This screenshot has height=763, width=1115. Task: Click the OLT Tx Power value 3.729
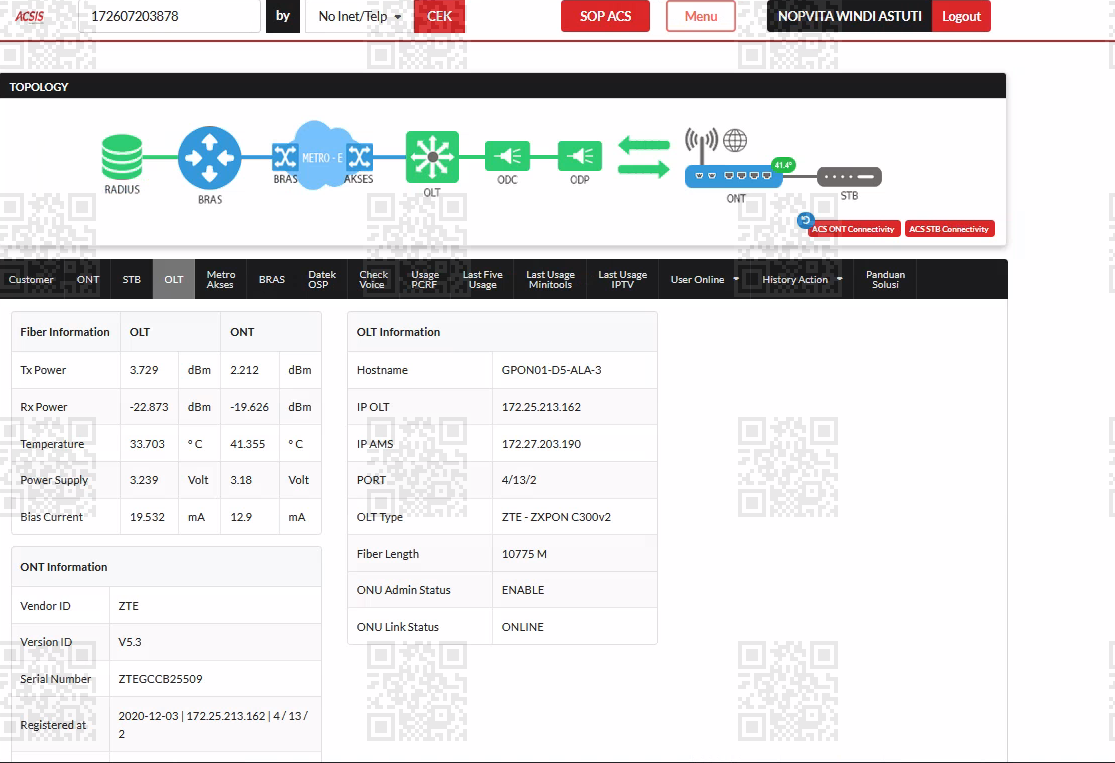[144, 370]
